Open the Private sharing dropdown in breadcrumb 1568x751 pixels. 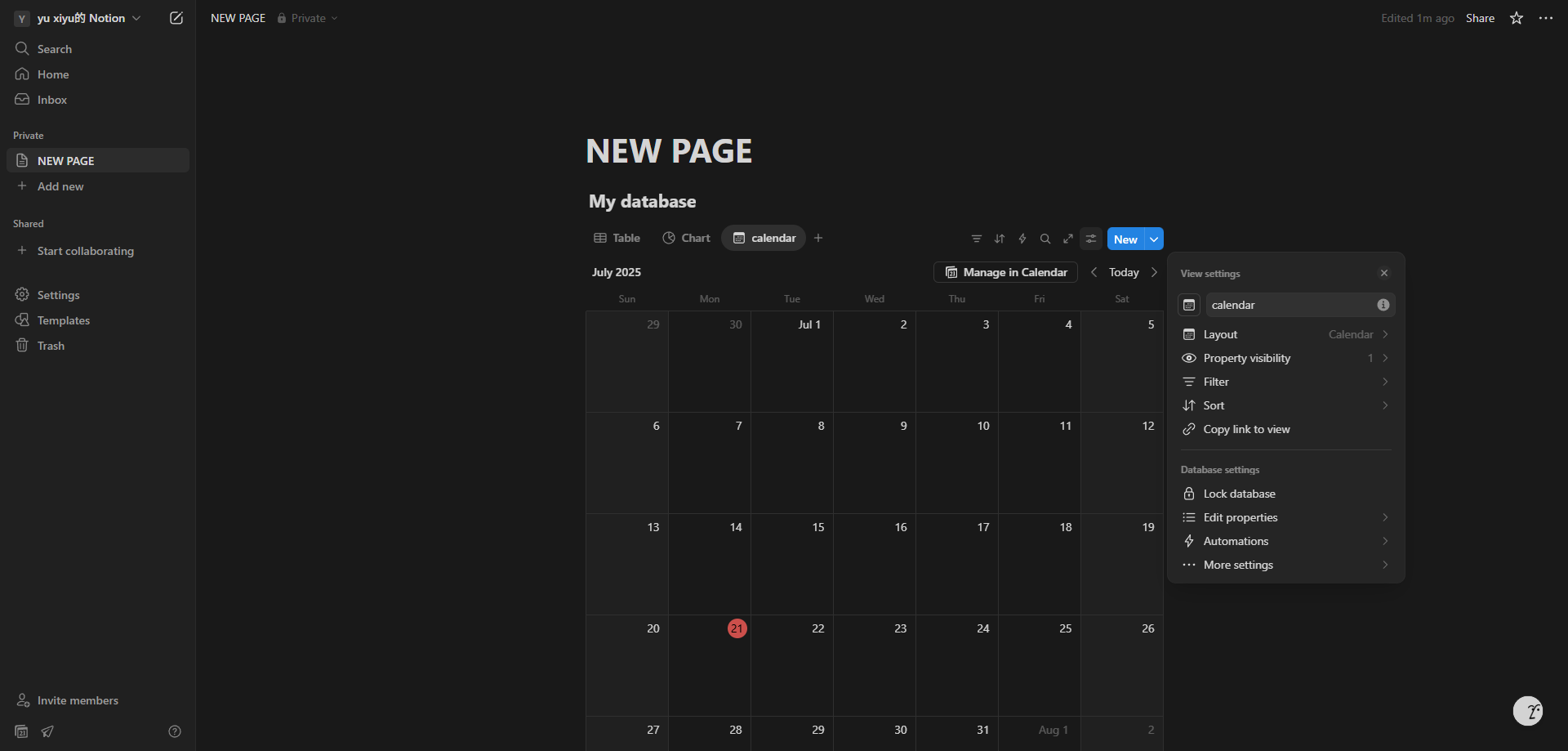(x=307, y=18)
